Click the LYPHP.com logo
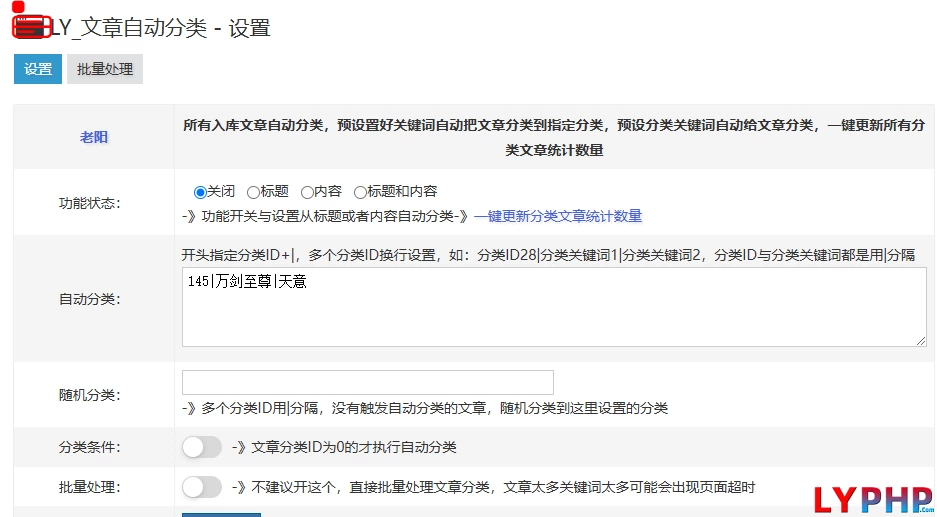 click(872, 498)
